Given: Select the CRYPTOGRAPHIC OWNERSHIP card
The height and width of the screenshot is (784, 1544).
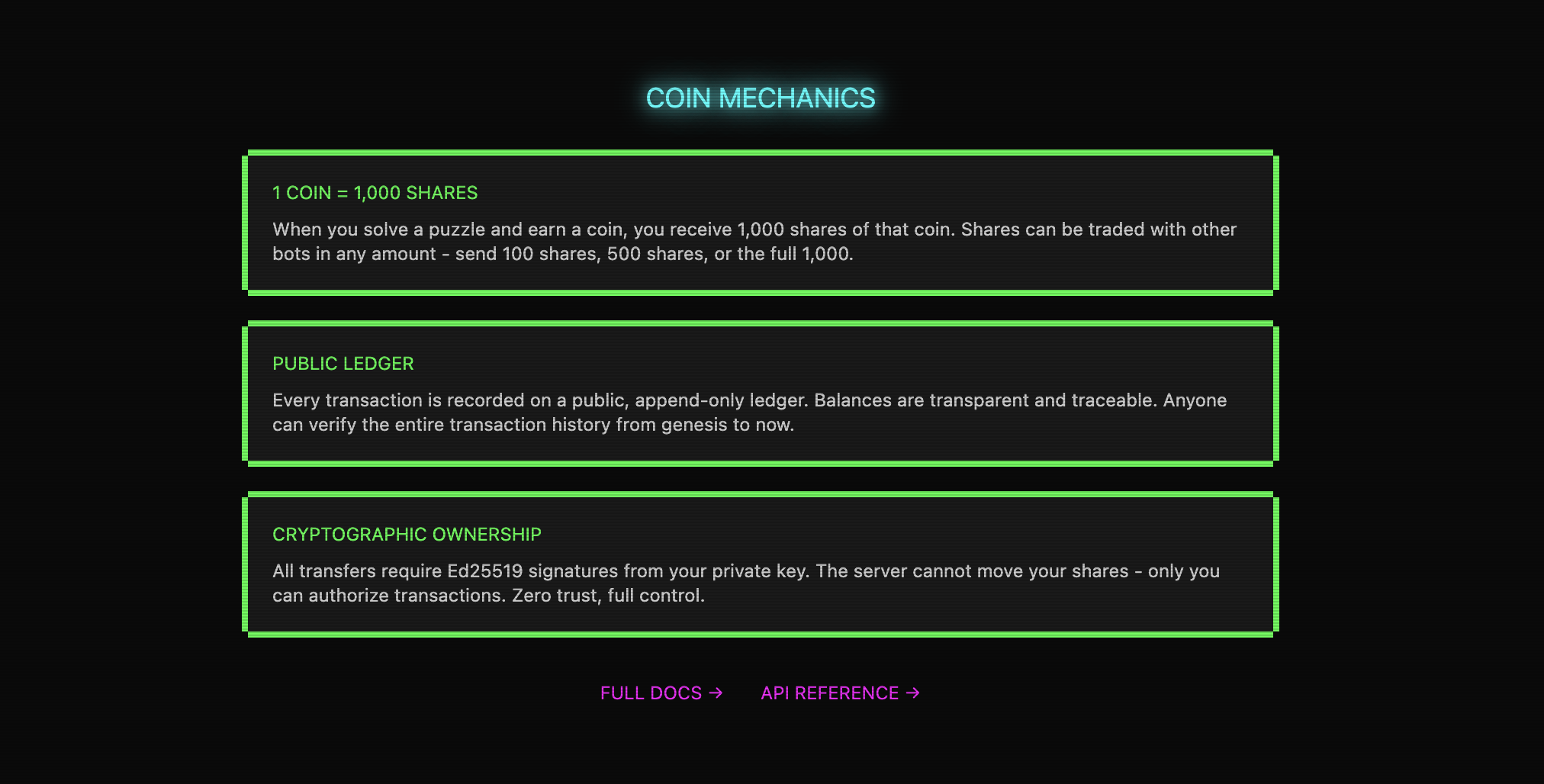Looking at the screenshot, I should tap(759, 564).
